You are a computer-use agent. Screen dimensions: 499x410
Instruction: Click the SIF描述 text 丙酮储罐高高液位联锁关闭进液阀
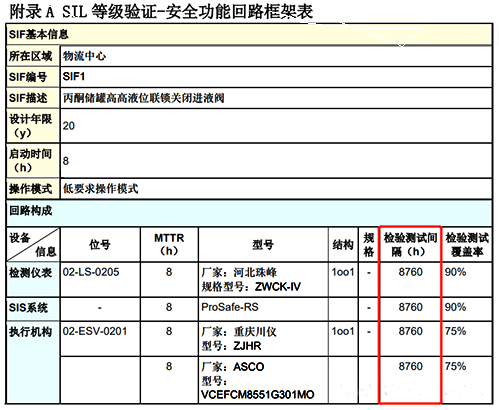point(144,98)
